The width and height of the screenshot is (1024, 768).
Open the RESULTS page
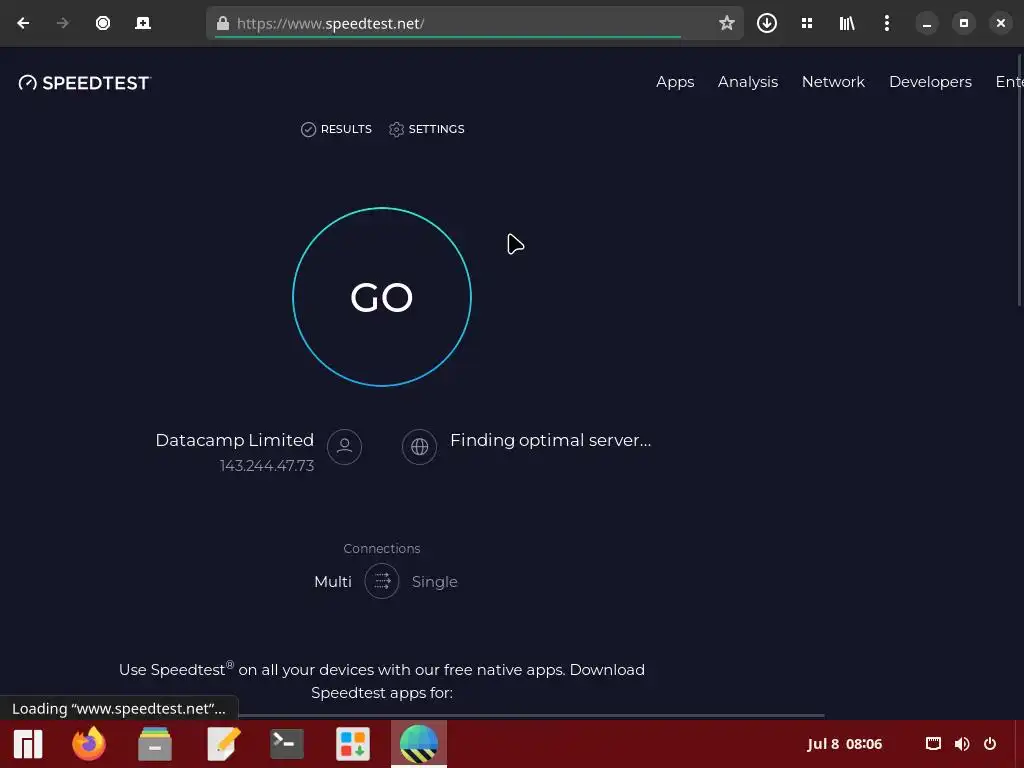pos(336,129)
